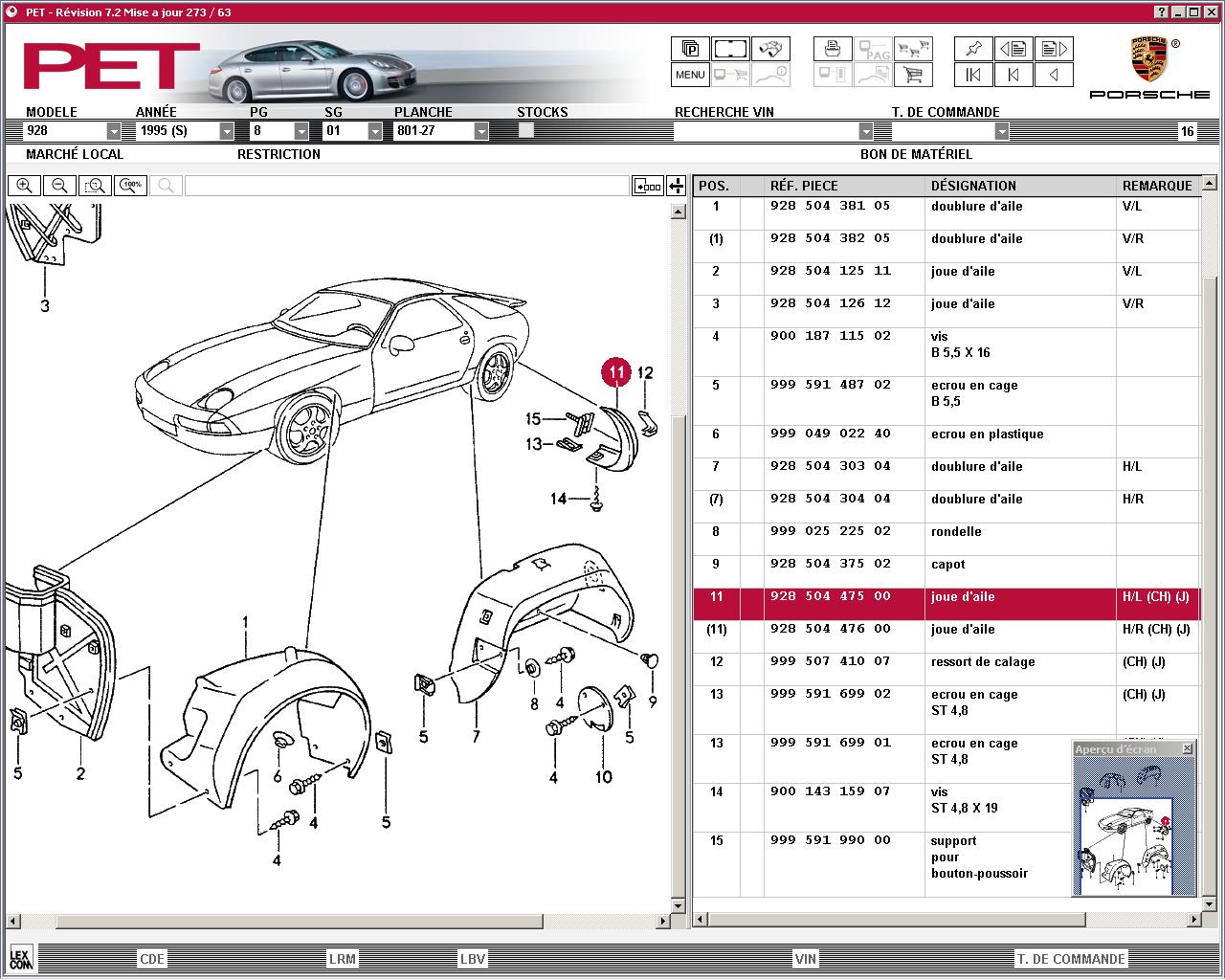Open the ANNÉE 1995 (S) dropdown
1225x980 pixels.
[227, 131]
